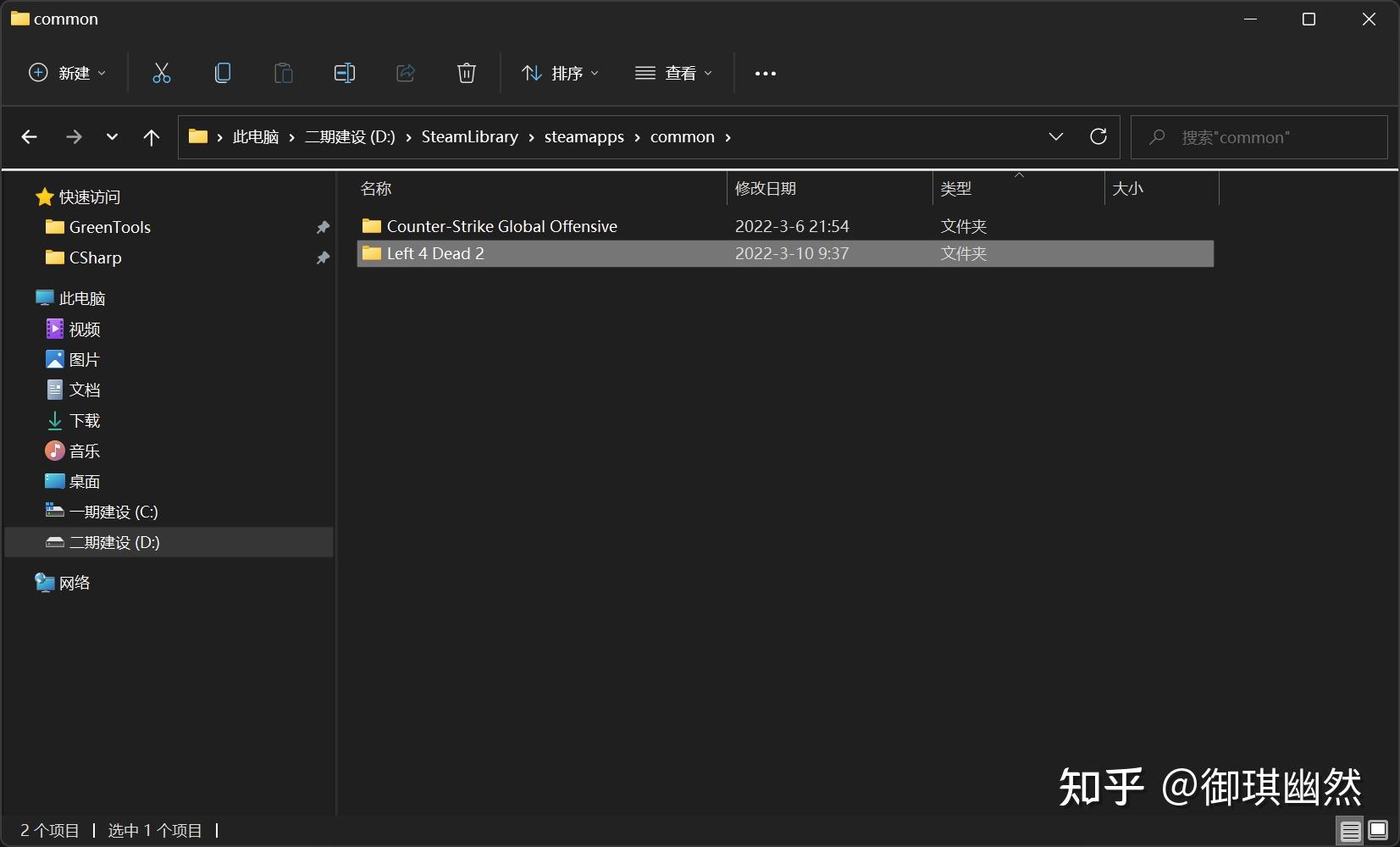
Task: Select the Counter-Strike Global Offensive folder name
Action: click(x=502, y=226)
